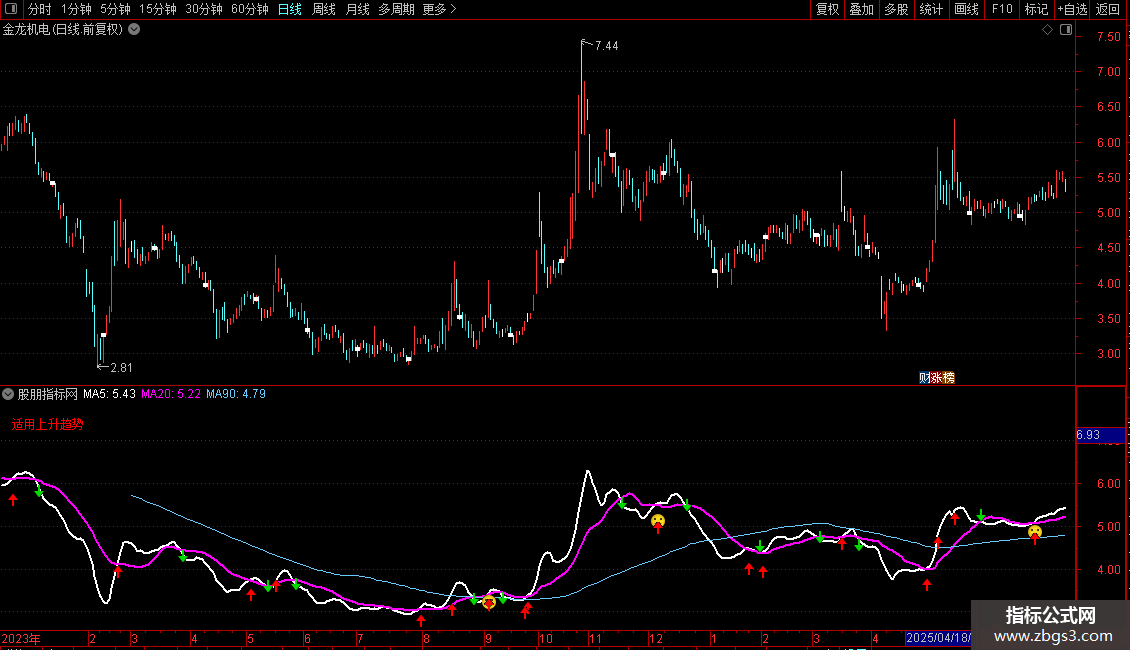Click the 标记 mark button

click(x=1036, y=9)
